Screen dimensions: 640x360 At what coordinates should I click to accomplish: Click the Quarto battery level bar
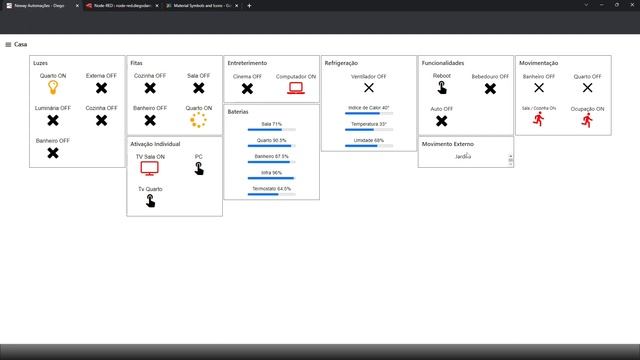click(271, 146)
